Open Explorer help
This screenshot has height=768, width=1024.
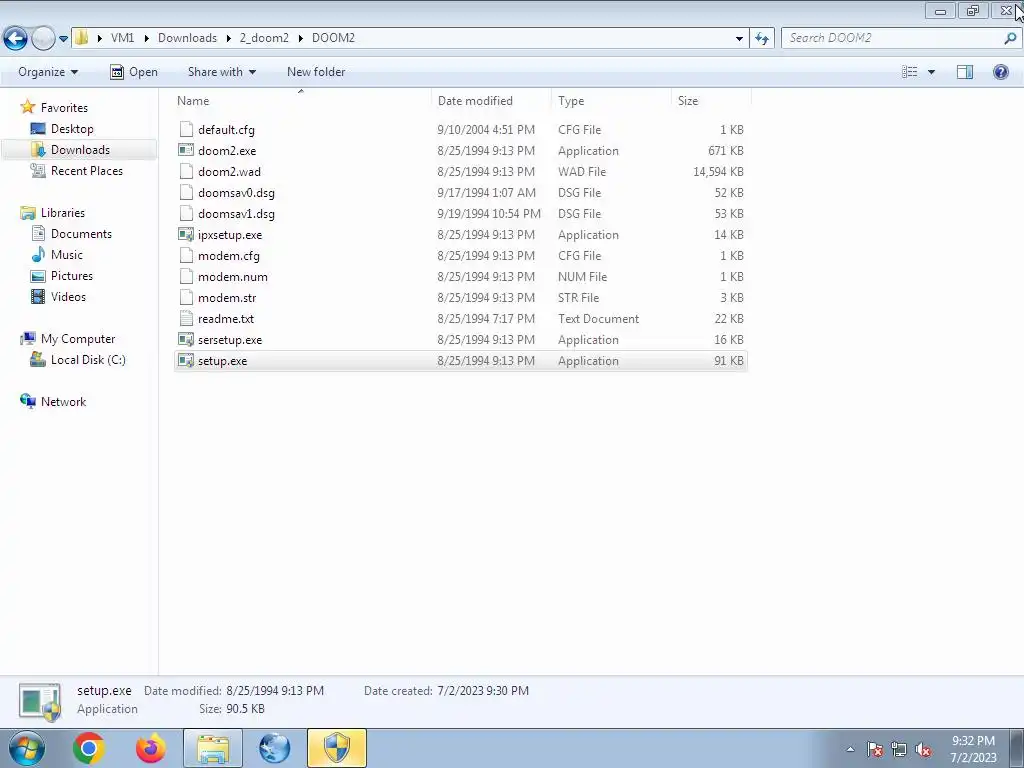[1000, 72]
